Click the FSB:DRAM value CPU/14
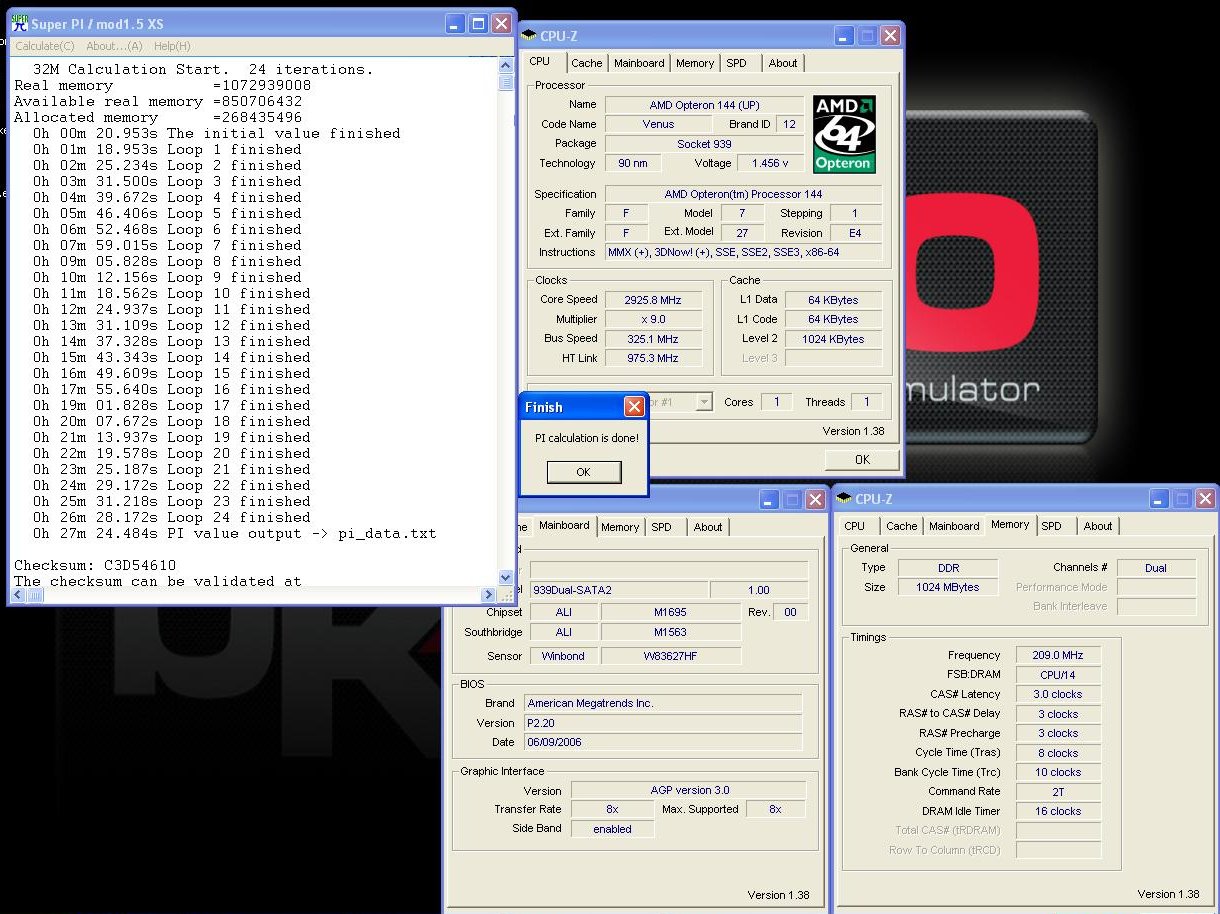 1058,675
